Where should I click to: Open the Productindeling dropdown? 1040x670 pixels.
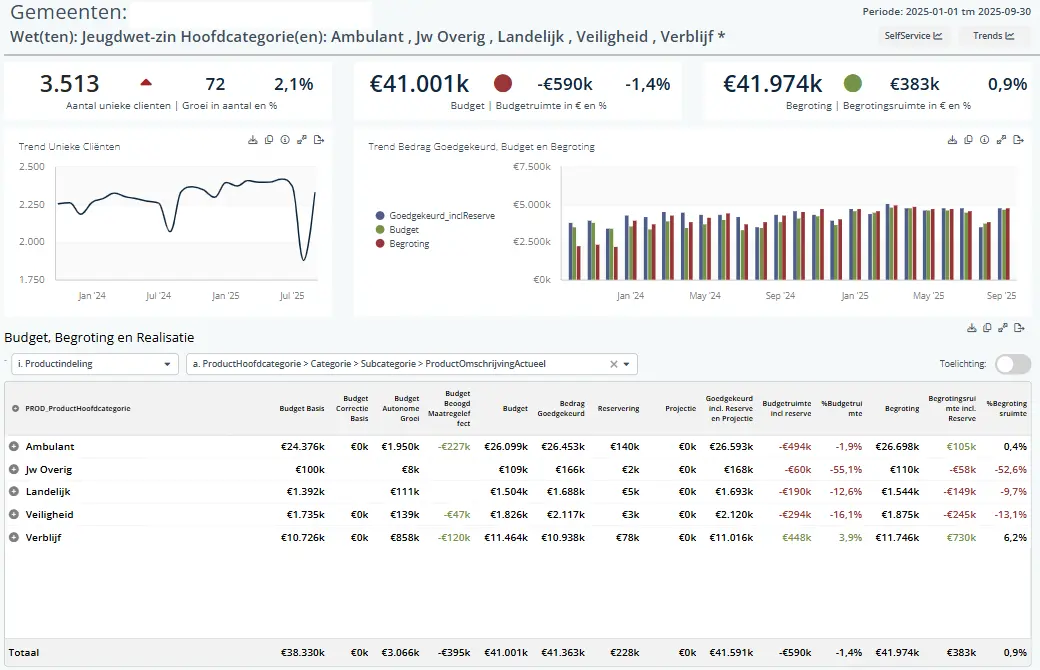tap(95, 365)
